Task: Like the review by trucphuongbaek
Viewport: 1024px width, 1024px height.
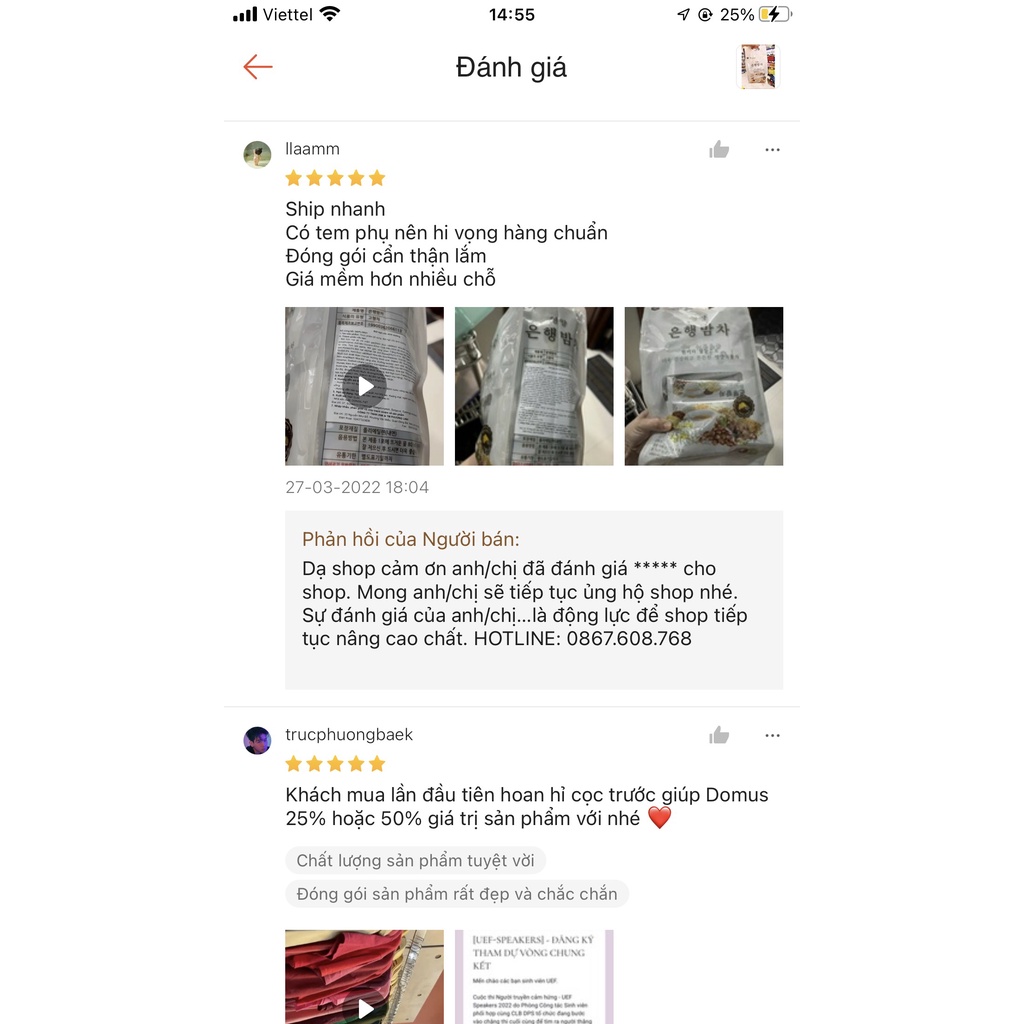Action: [x=719, y=735]
